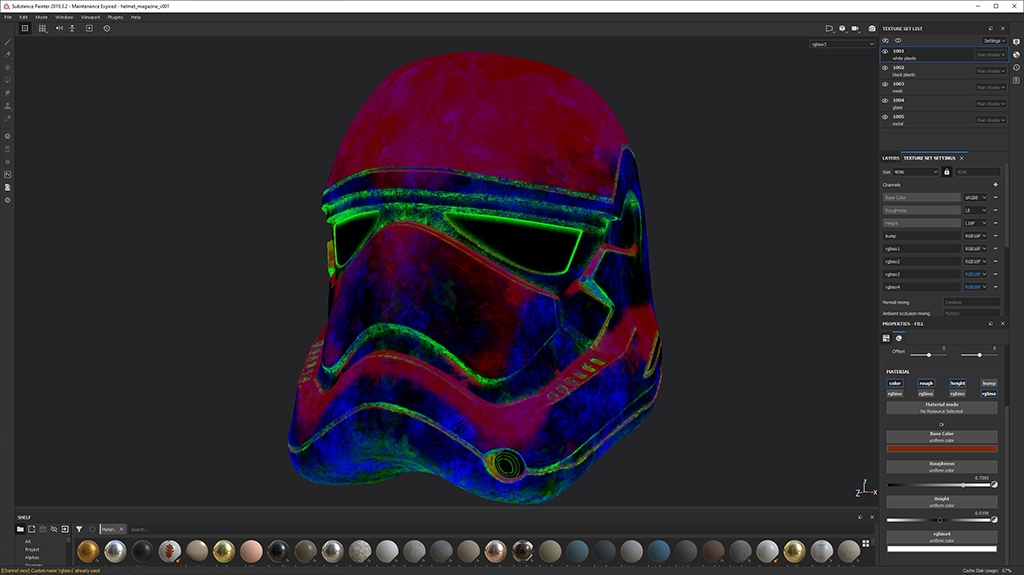
Task: Open the Mode menu
Action: [x=41, y=17]
